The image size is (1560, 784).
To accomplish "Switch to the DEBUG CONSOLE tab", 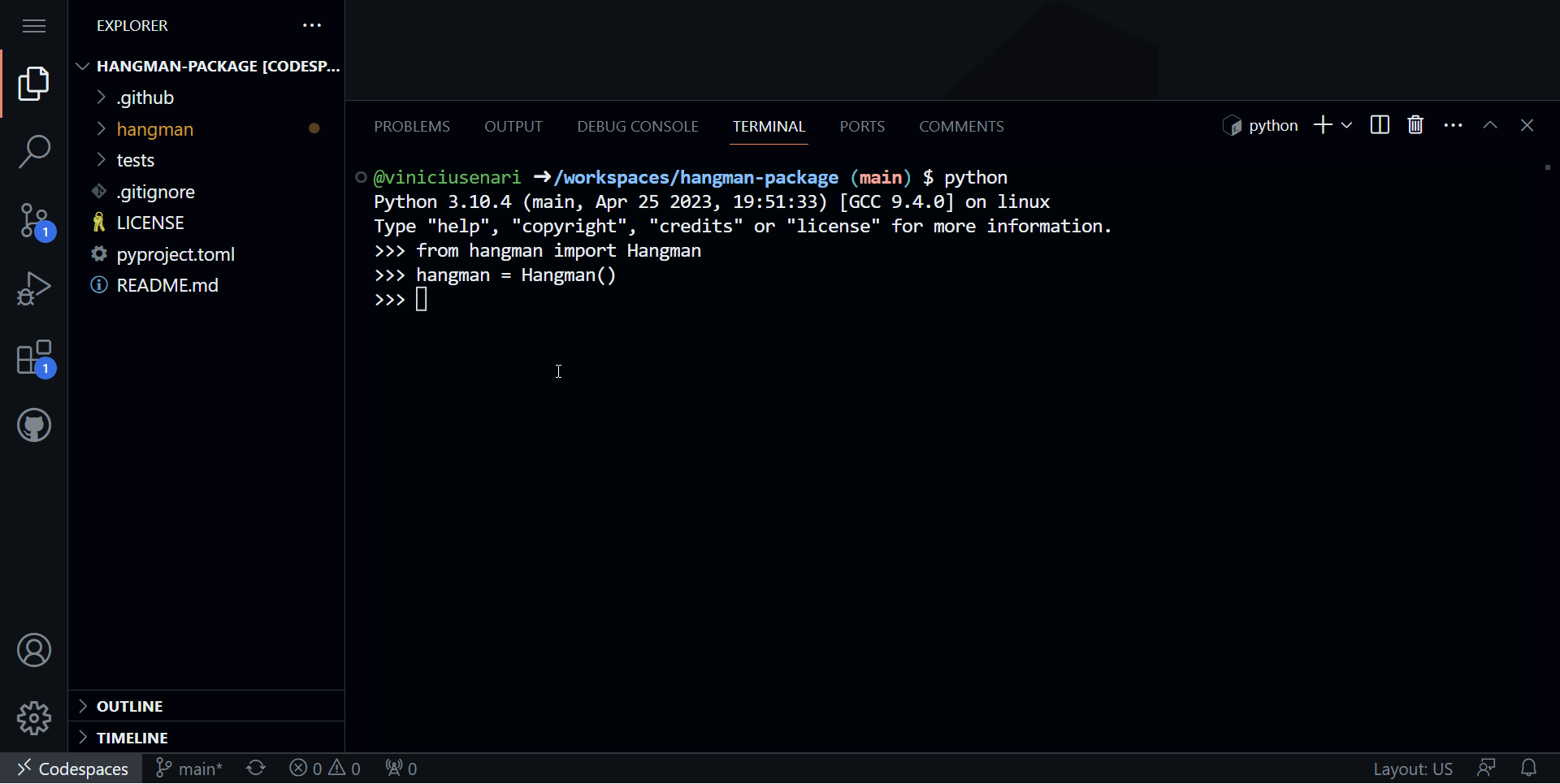I will tap(638, 127).
